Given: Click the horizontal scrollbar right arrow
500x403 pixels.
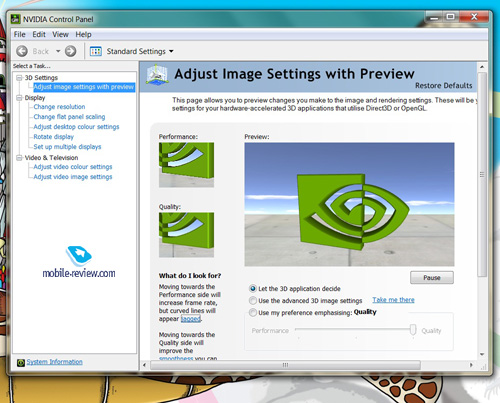Looking at the screenshot, I should (x=471, y=365).
